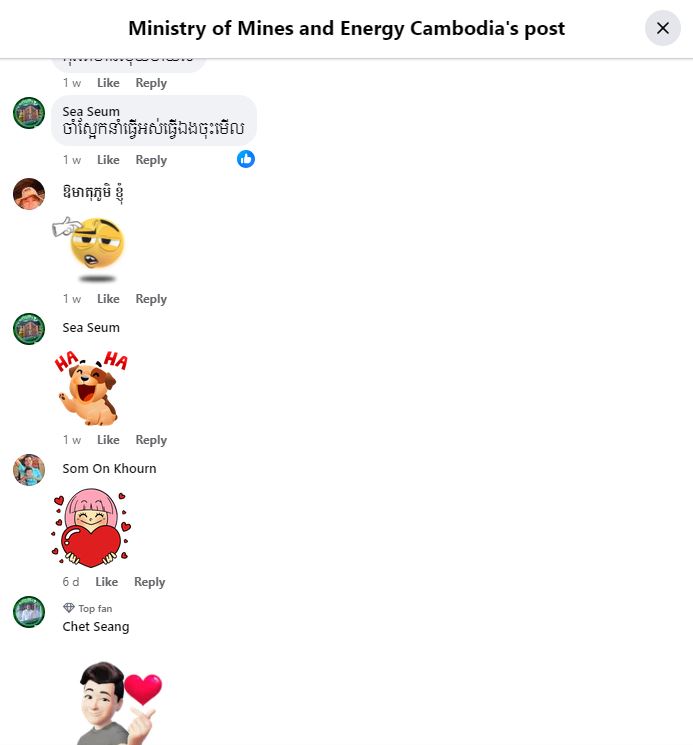Click the Top fan diamond badge icon
Viewport: 693px width, 745px height.
pos(69,608)
